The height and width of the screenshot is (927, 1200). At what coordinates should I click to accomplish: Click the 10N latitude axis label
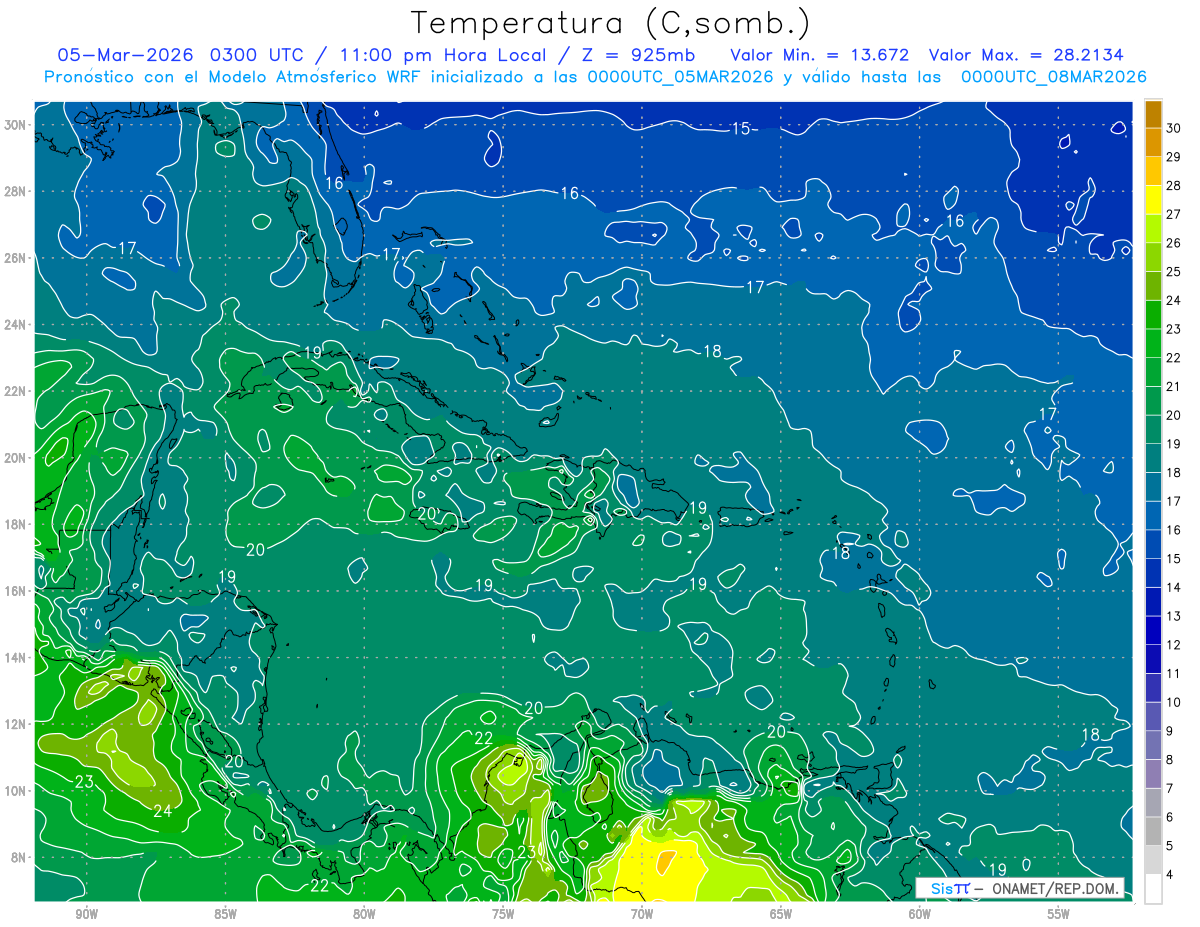click(x=16, y=790)
